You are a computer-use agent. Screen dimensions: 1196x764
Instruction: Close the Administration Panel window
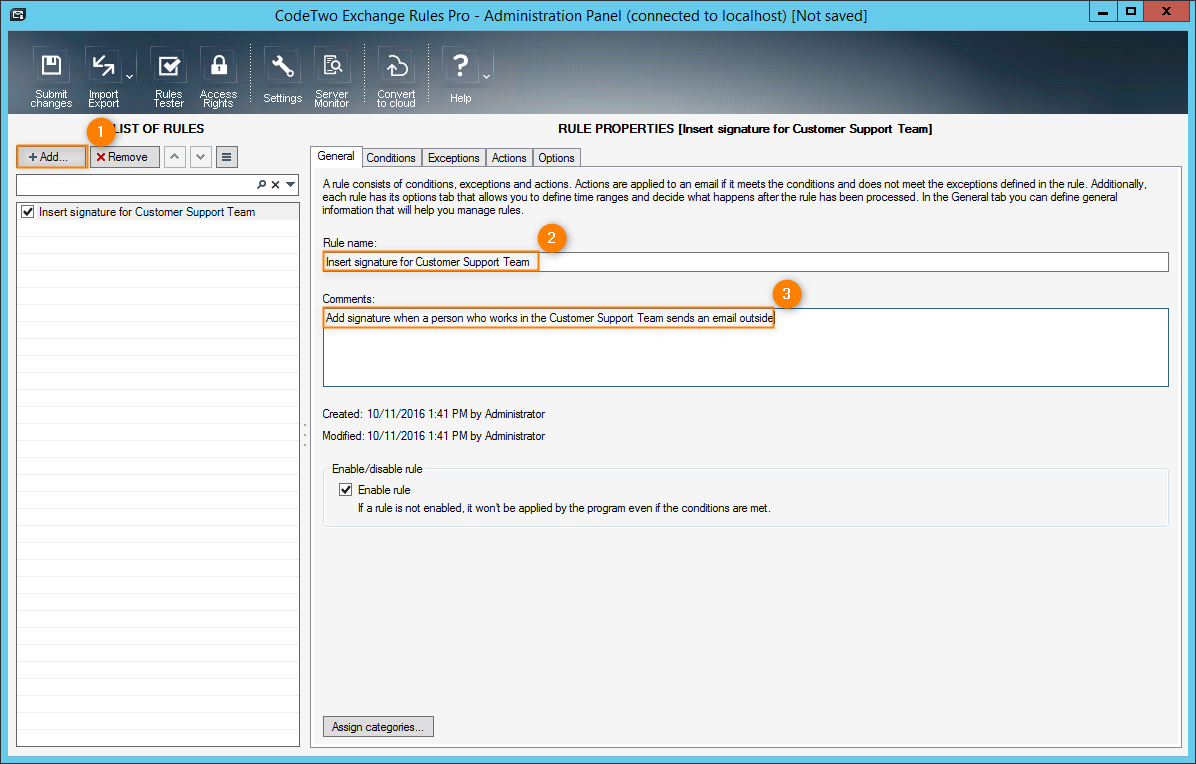pos(1167,11)
